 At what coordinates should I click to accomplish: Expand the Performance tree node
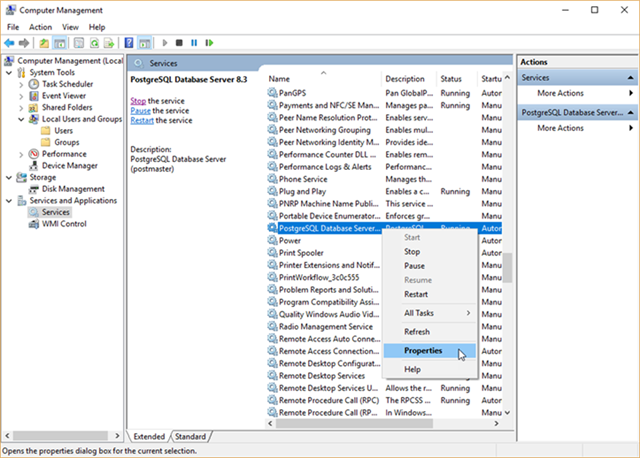pos(22,154)
